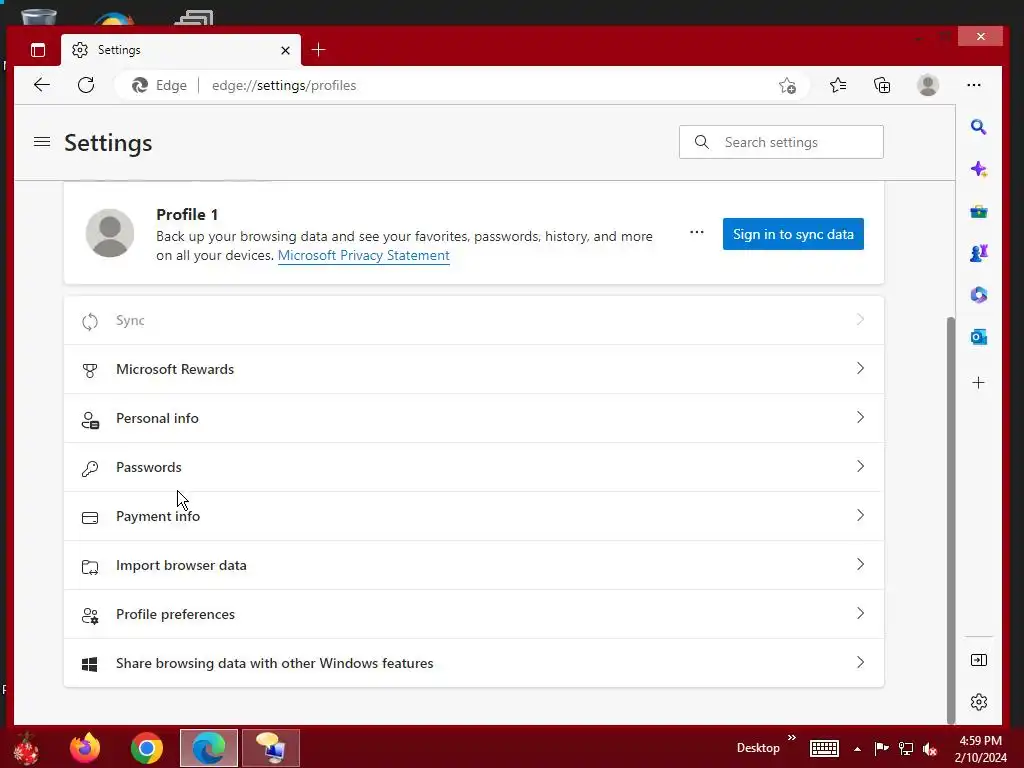Open Import browser data
The image size is (1024, 768).
(474, 565)
